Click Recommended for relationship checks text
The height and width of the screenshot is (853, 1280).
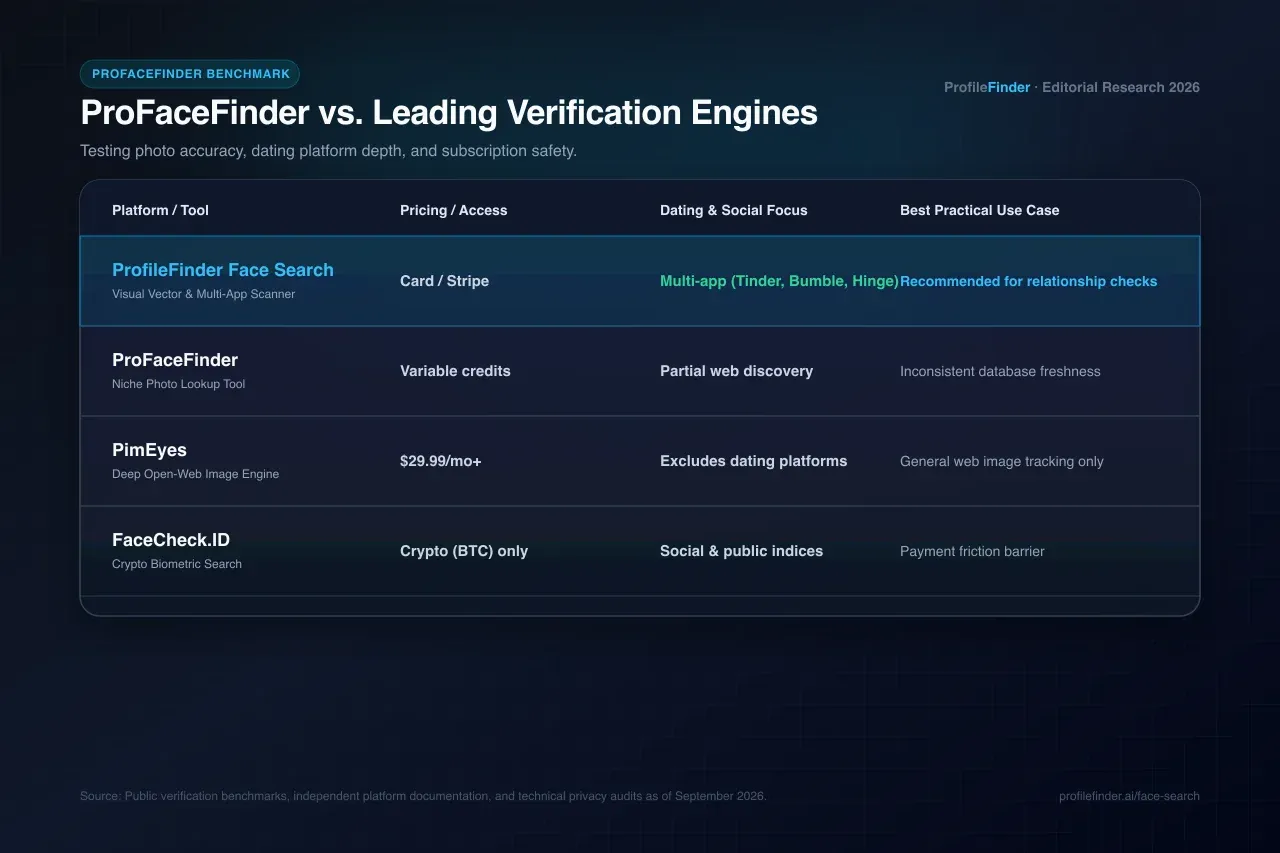coord(1028,281)
